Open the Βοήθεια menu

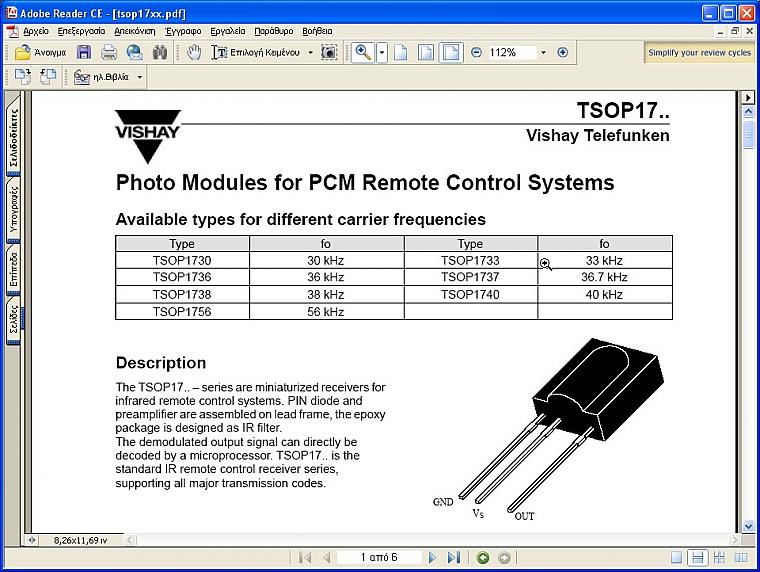[x=317, y=31]
